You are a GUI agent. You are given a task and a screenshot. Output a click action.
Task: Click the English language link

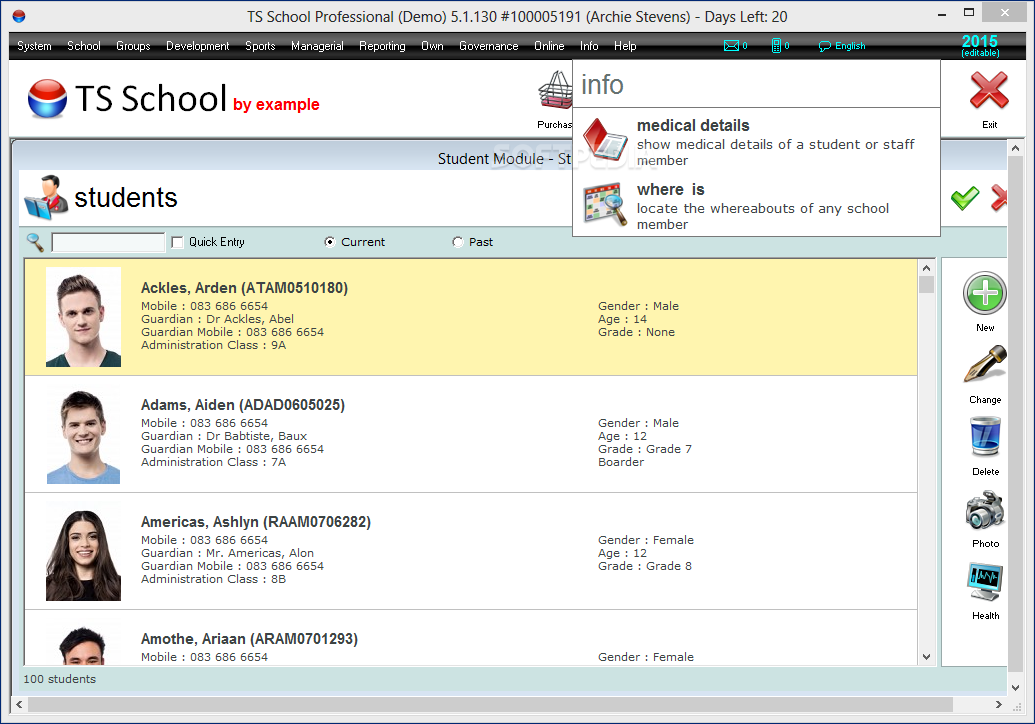(x=850, y=46)
